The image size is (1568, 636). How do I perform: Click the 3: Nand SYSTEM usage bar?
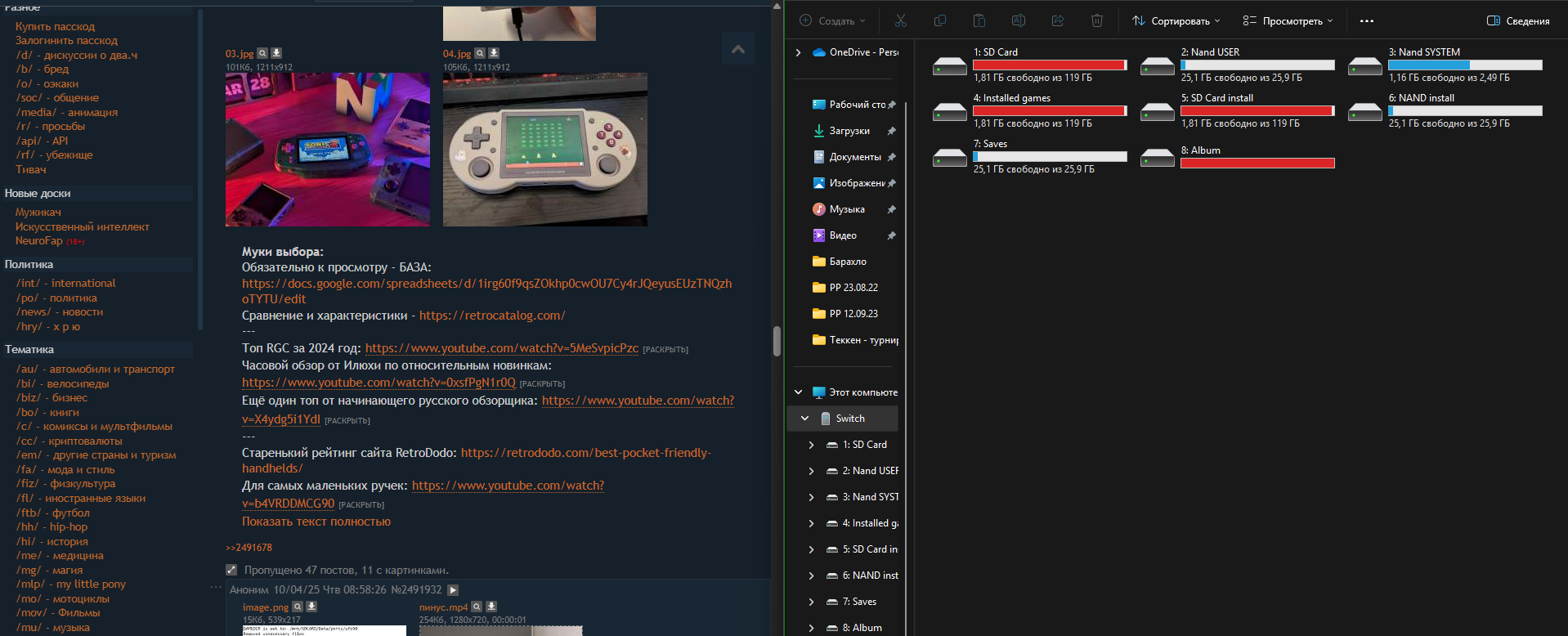tap(1465, 65)
